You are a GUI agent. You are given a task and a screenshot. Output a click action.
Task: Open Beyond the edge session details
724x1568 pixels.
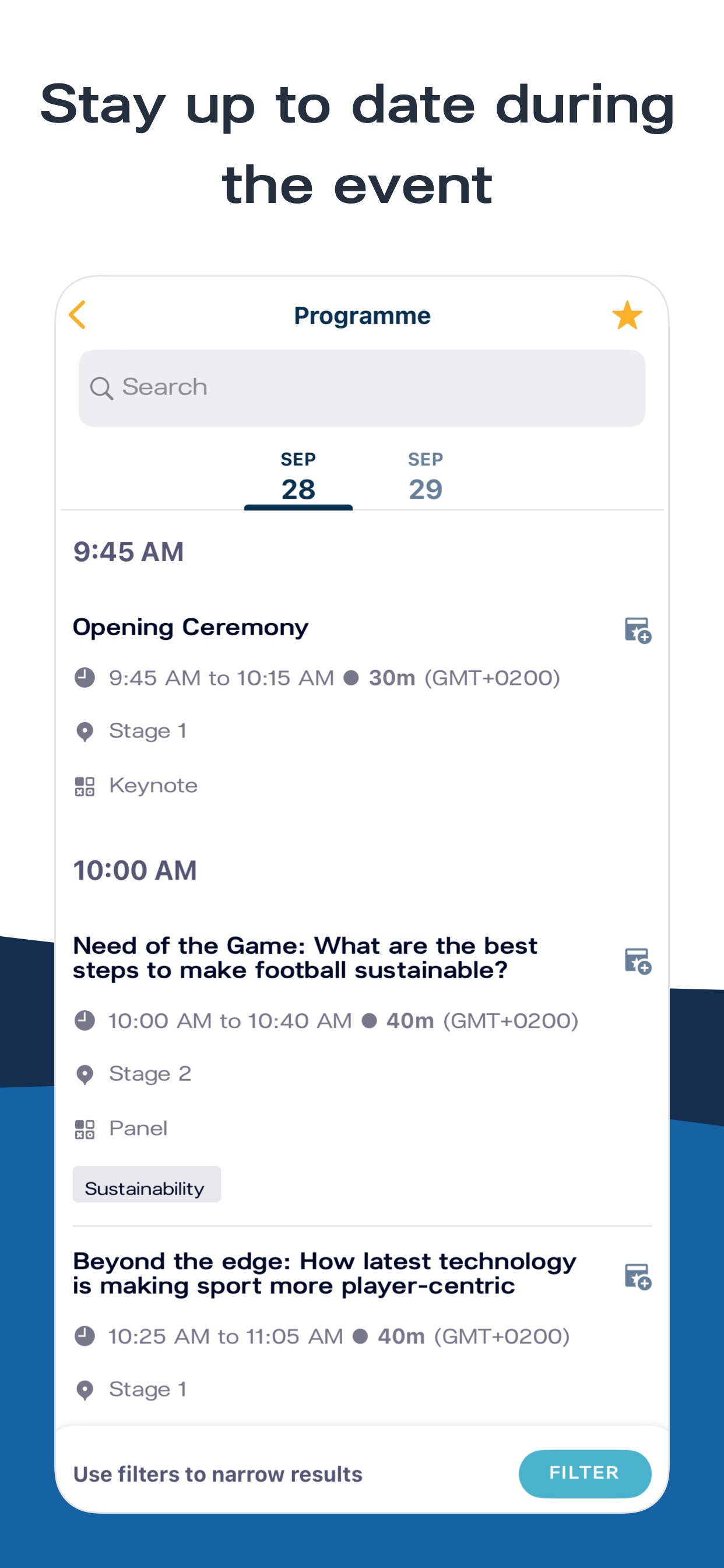click(x=324, y=1273)
